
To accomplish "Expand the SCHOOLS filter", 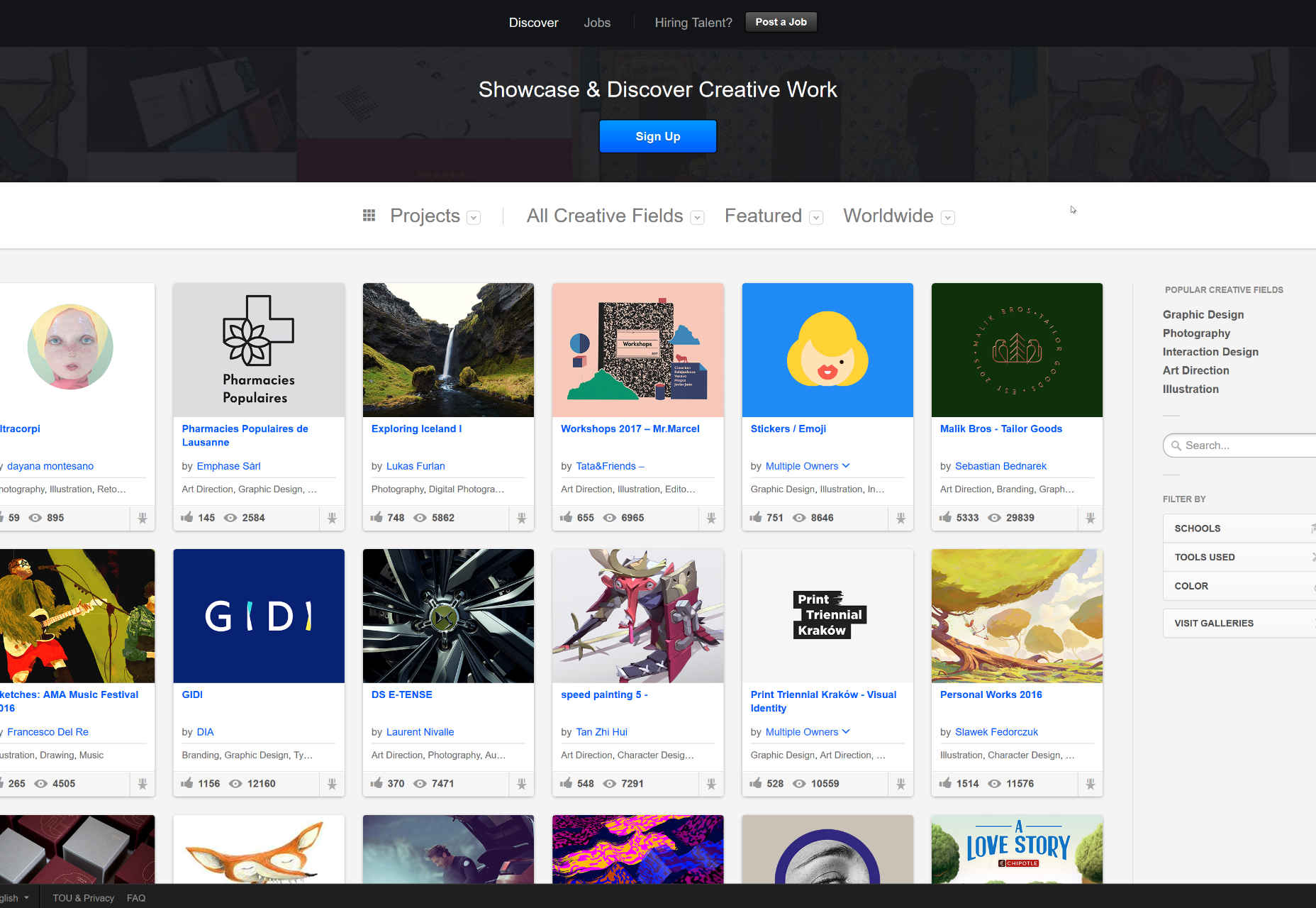I will pos(1239,528).
